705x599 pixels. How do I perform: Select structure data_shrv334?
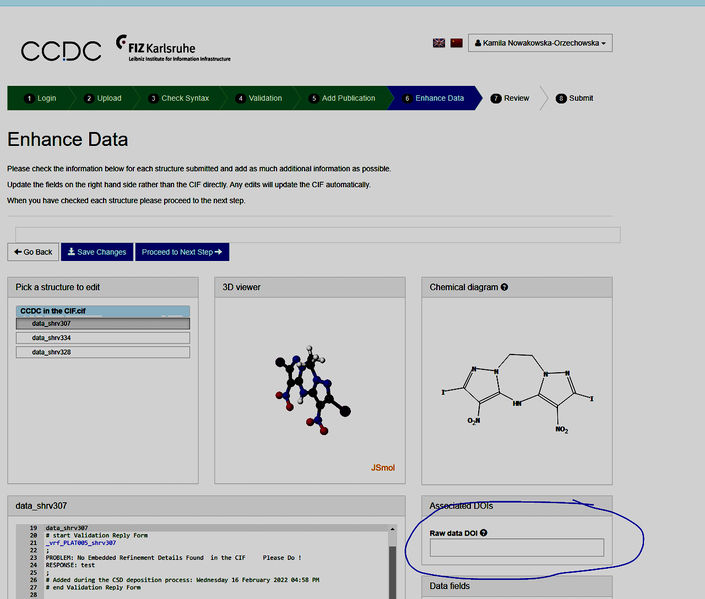pyautogui.click(x=103, y=338)
